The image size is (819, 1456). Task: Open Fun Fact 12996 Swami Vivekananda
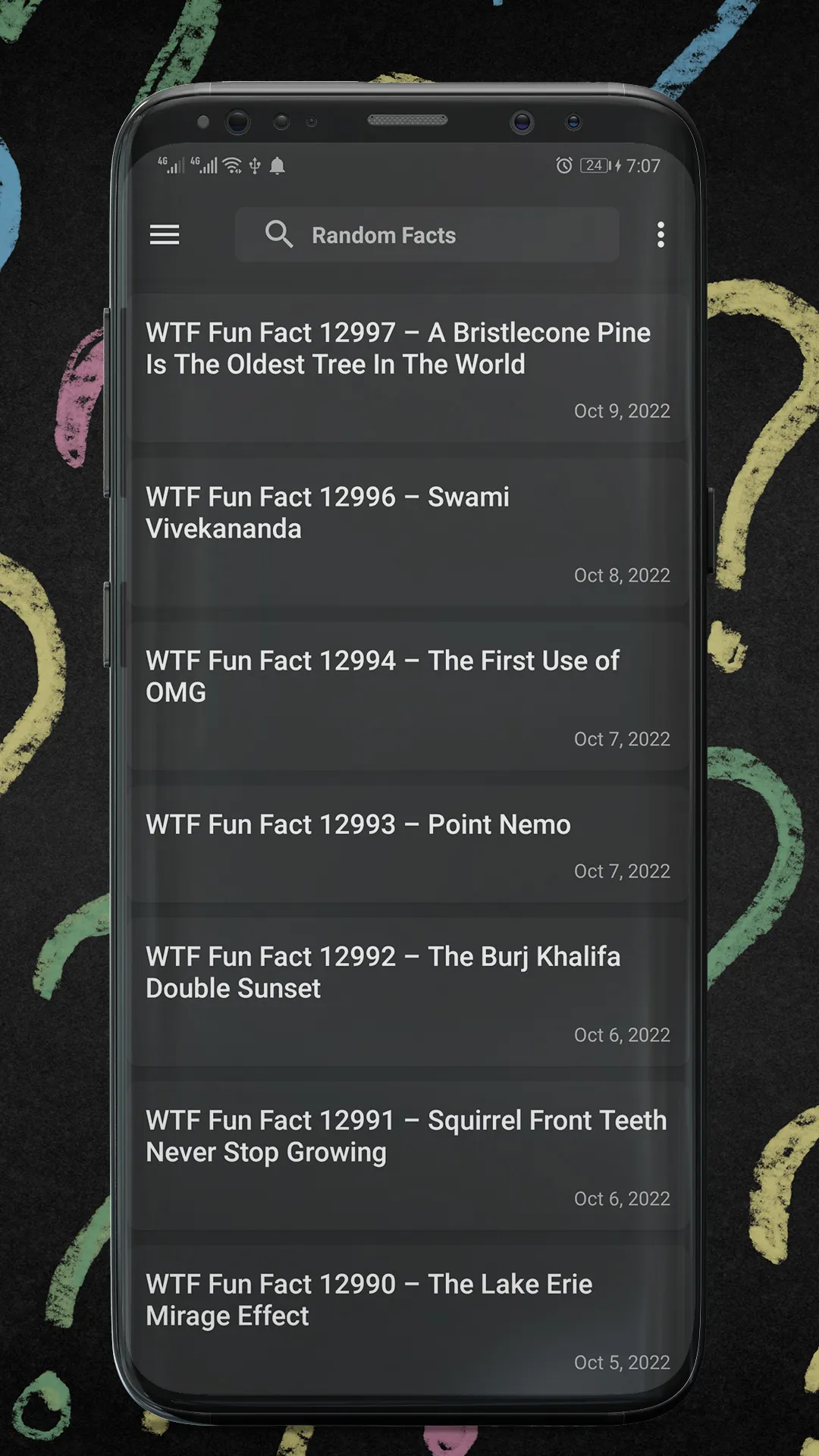tap(409, 532)
